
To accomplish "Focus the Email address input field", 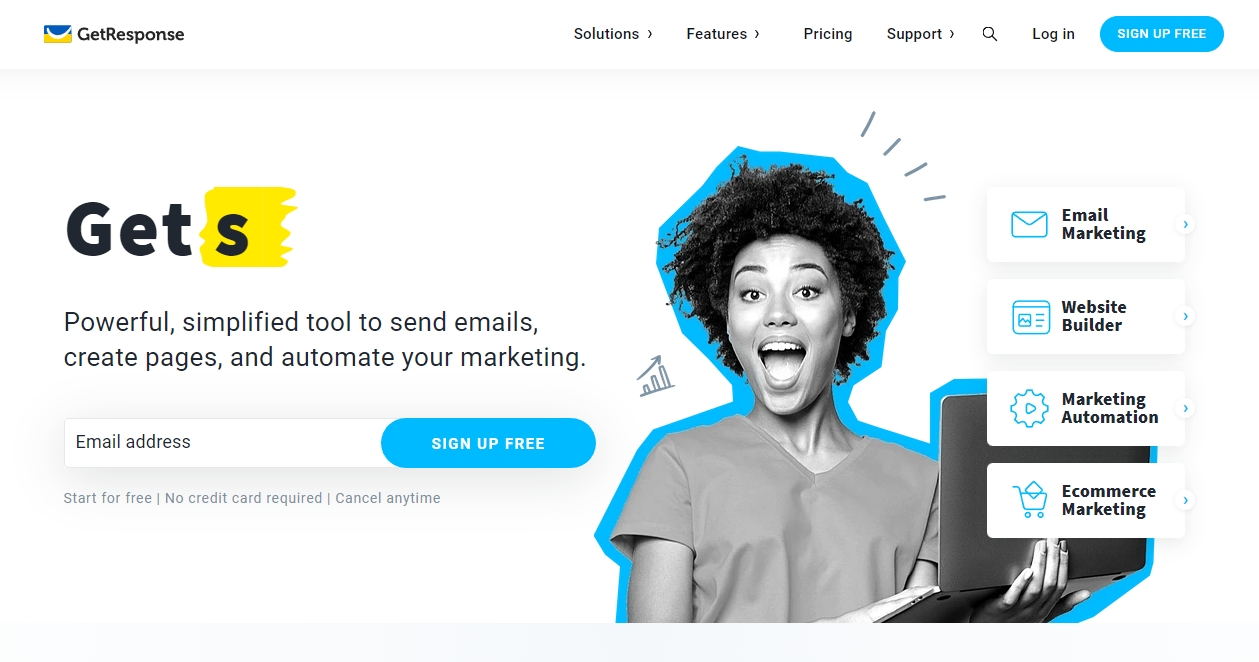I will [223, 443].
